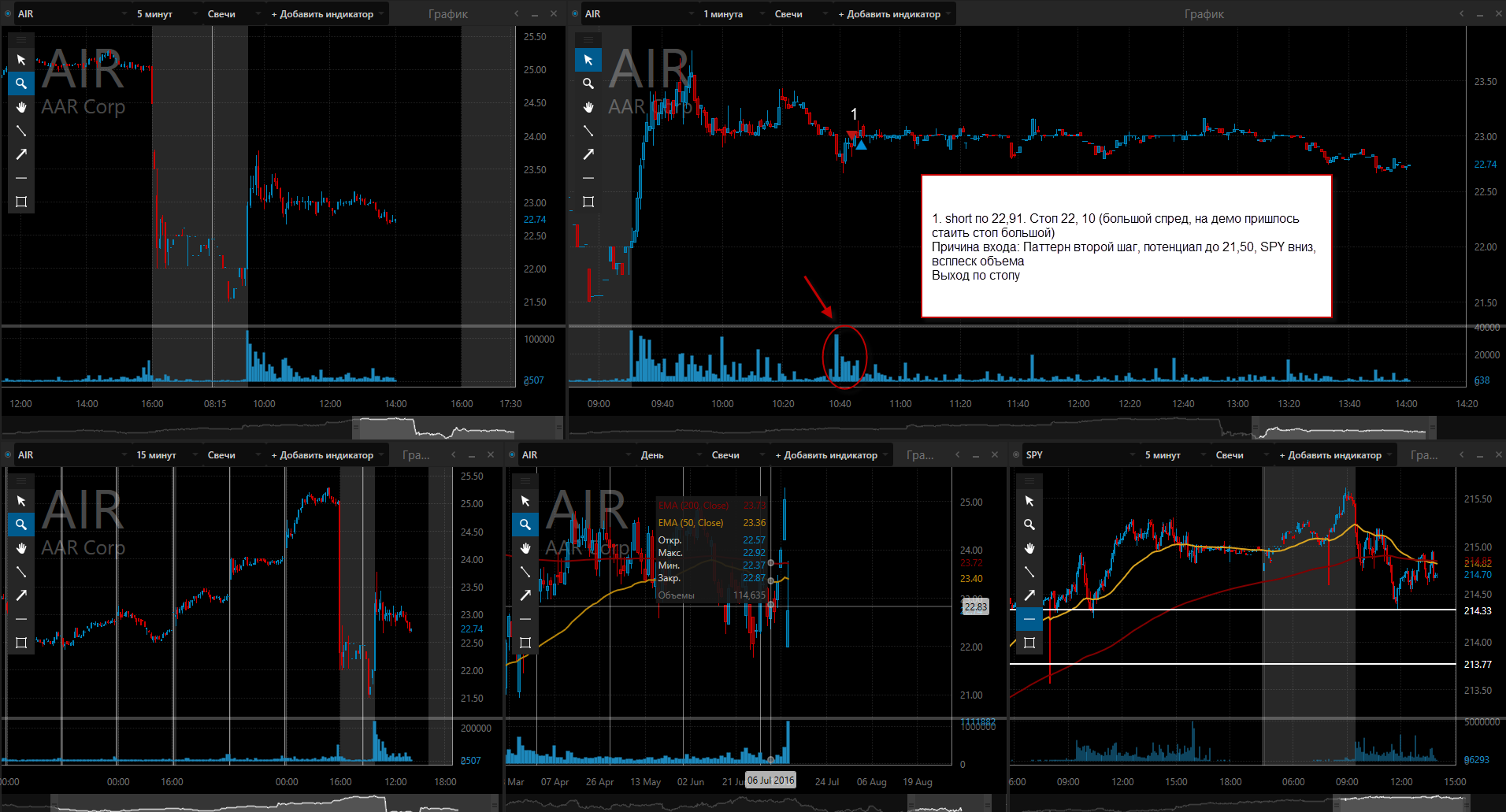Choose the arrow drawing tool in top-left chart

(21, 154)
